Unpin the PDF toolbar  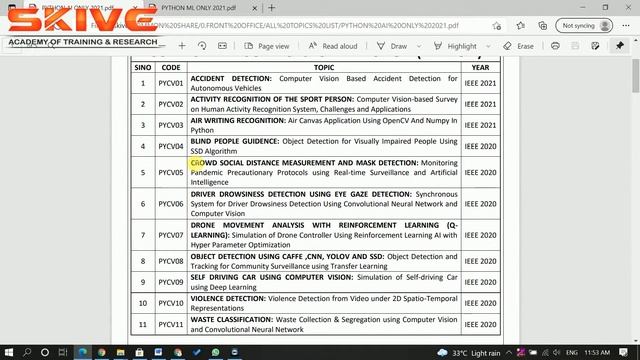620,46
